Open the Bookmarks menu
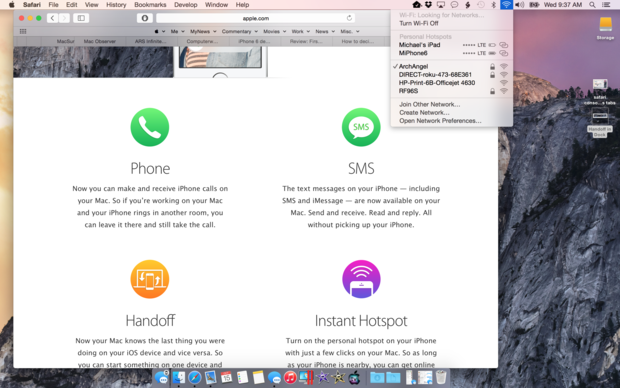 [x=150, y=5]
